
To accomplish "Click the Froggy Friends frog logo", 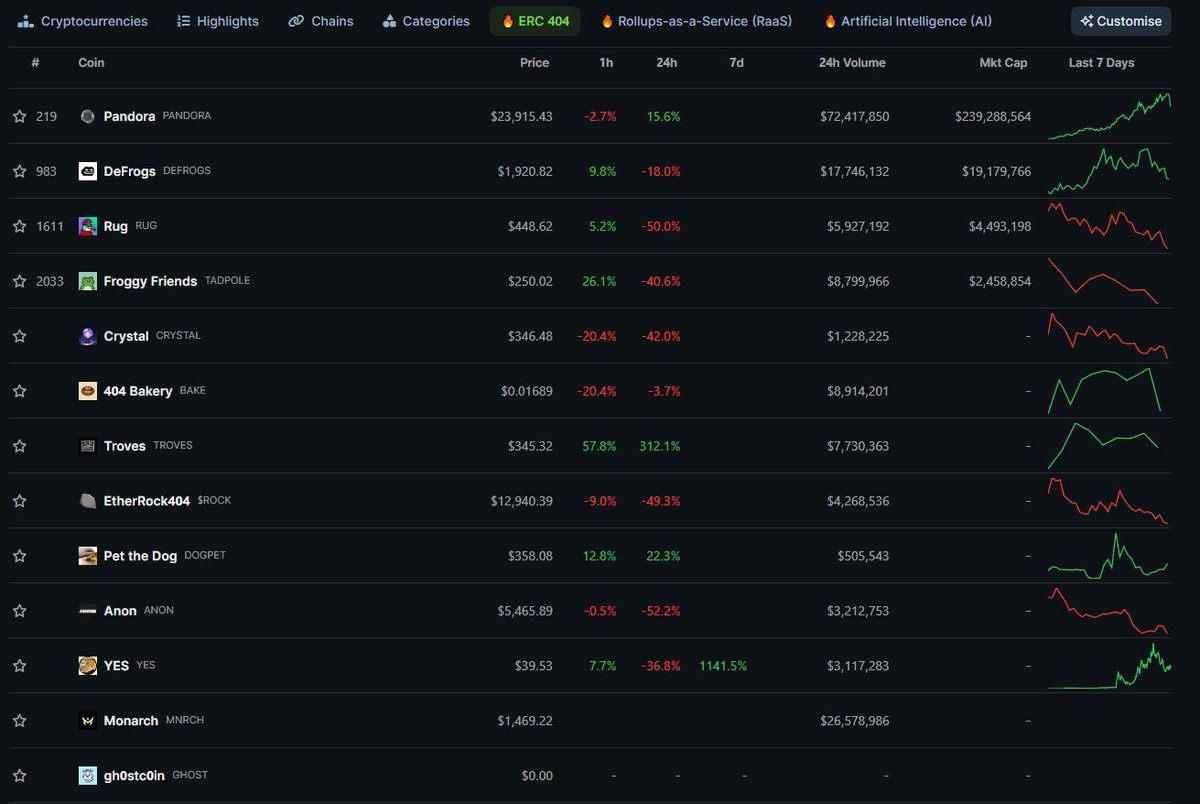I will [88, 281].
